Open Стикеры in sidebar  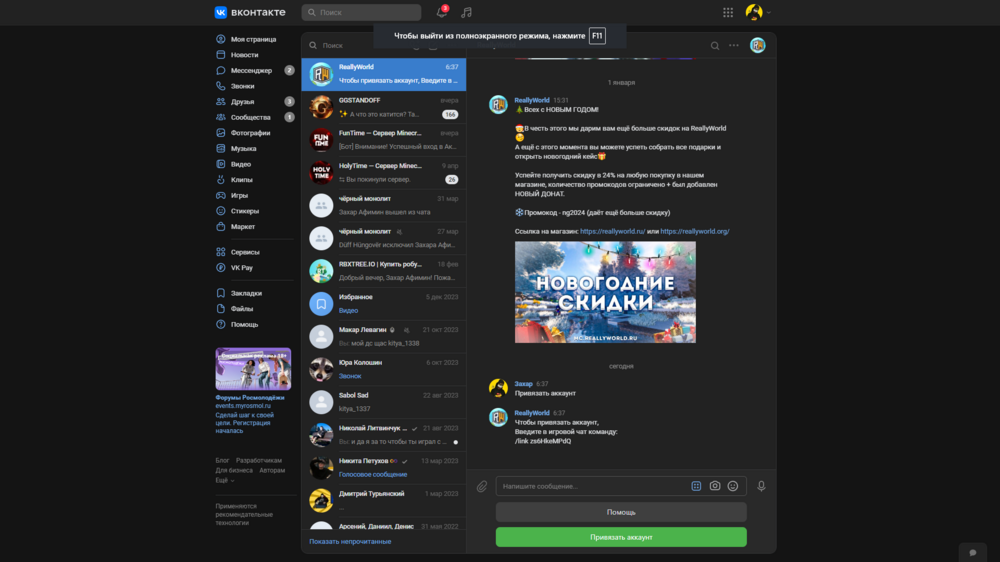[x=245, y=211]
